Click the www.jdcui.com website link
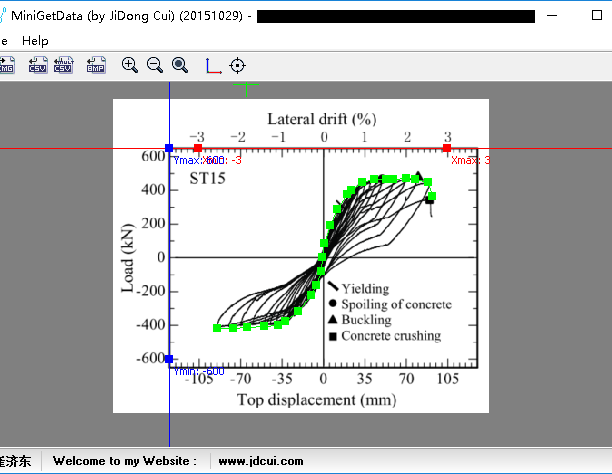The image size is (612, 474). (260, 461)
